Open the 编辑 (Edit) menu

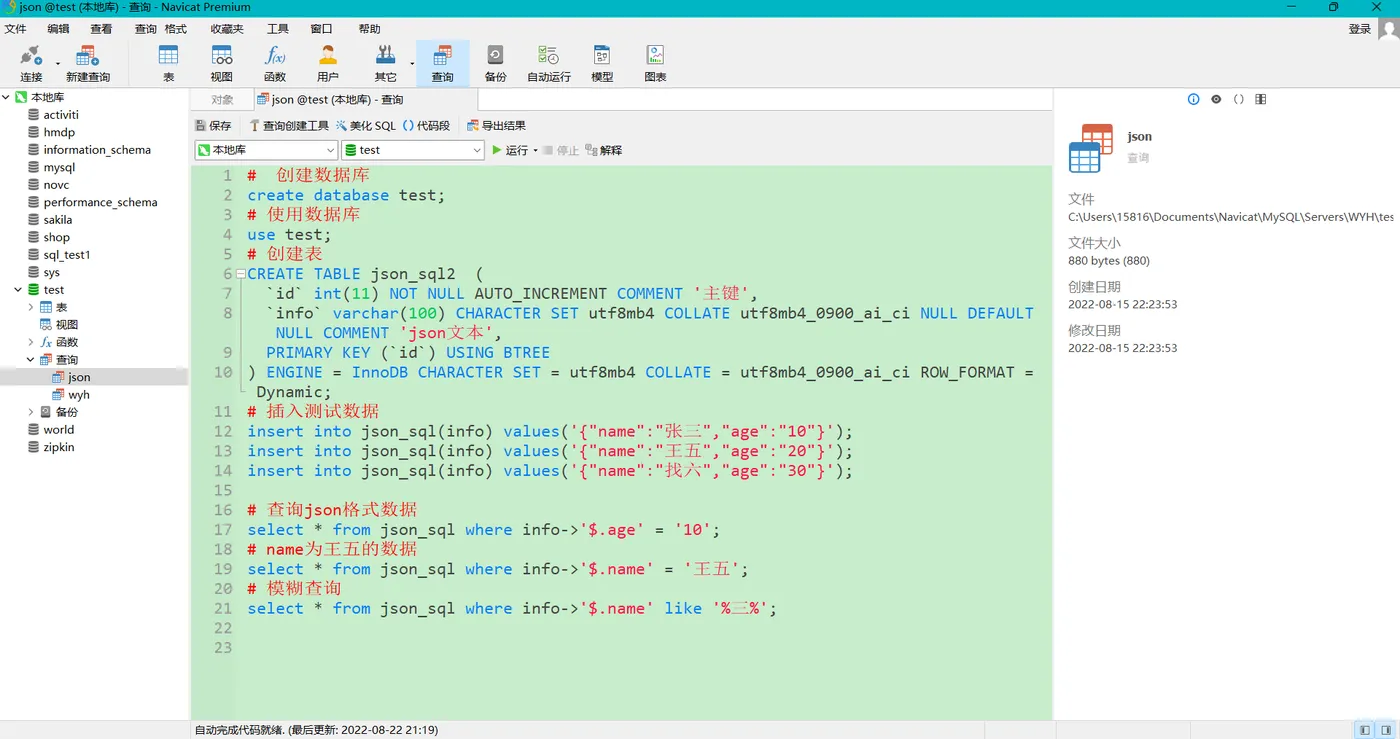pyautogui.click(x=58, y=29)
